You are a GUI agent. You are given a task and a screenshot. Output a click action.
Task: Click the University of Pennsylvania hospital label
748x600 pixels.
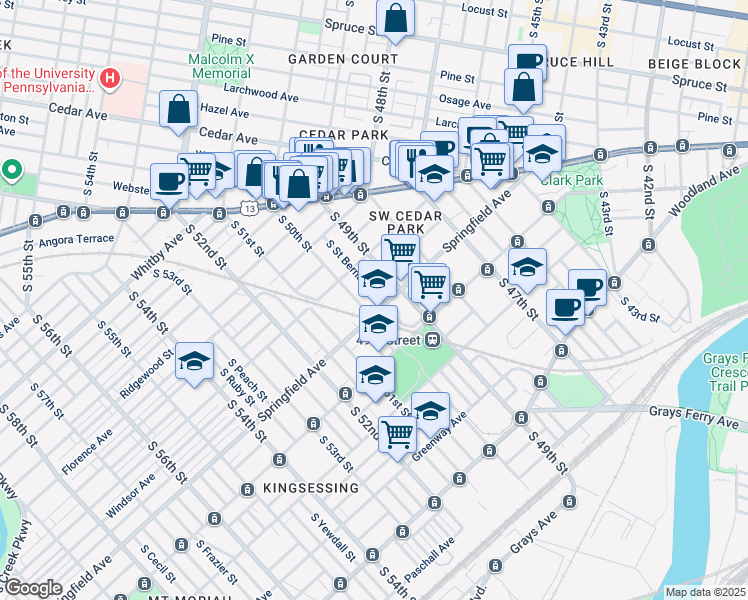[47, 80]
